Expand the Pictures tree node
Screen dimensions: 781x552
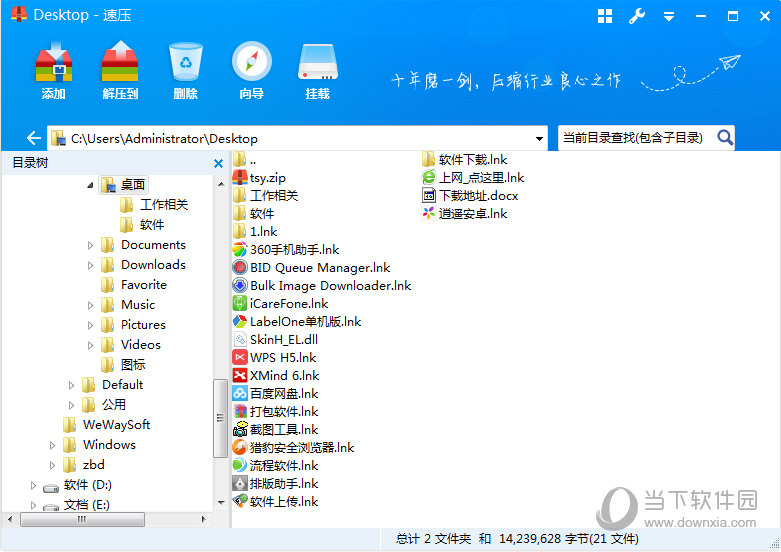tap(90, 325)
